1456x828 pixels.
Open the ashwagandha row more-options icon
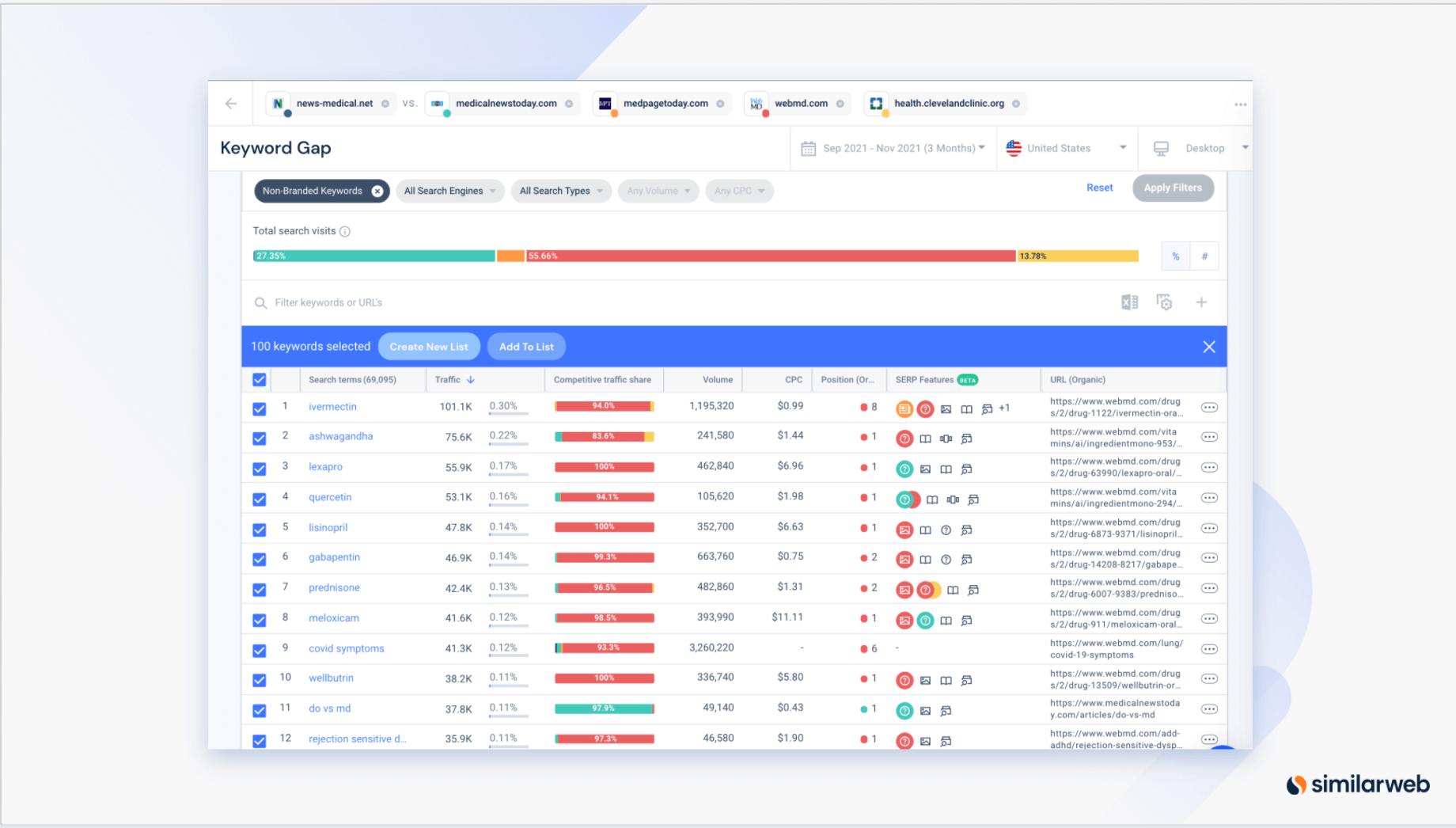point(1209,437)
